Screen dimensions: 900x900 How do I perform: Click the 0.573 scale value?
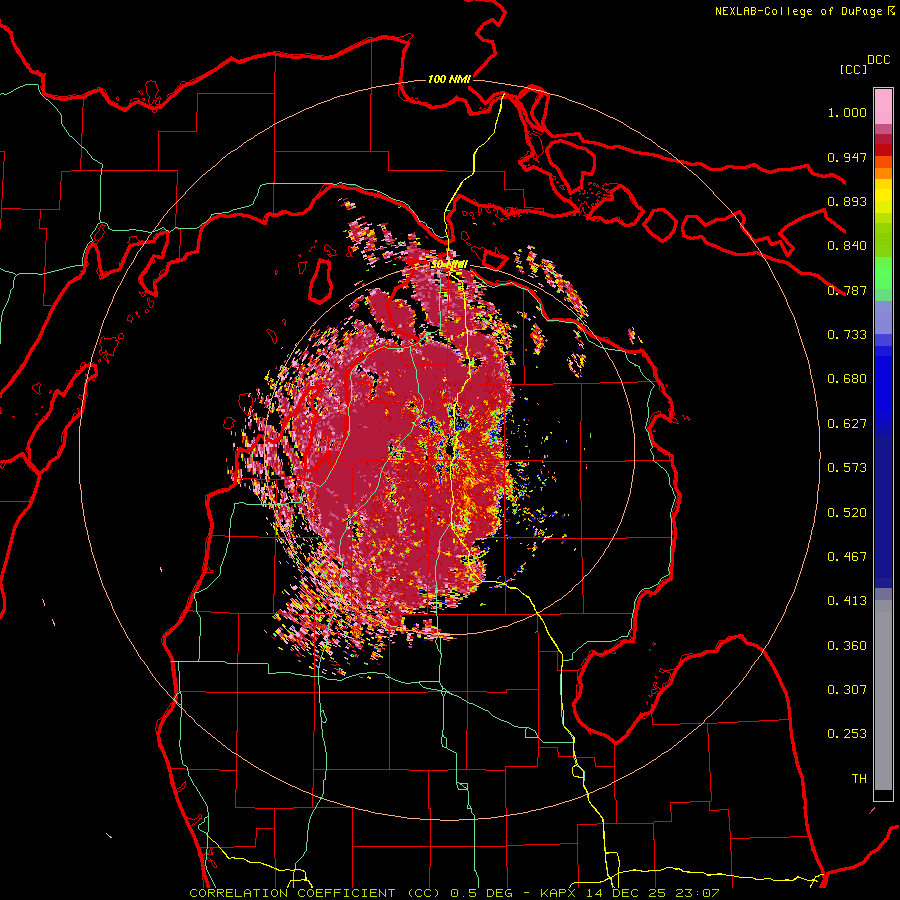click(847, 468)
